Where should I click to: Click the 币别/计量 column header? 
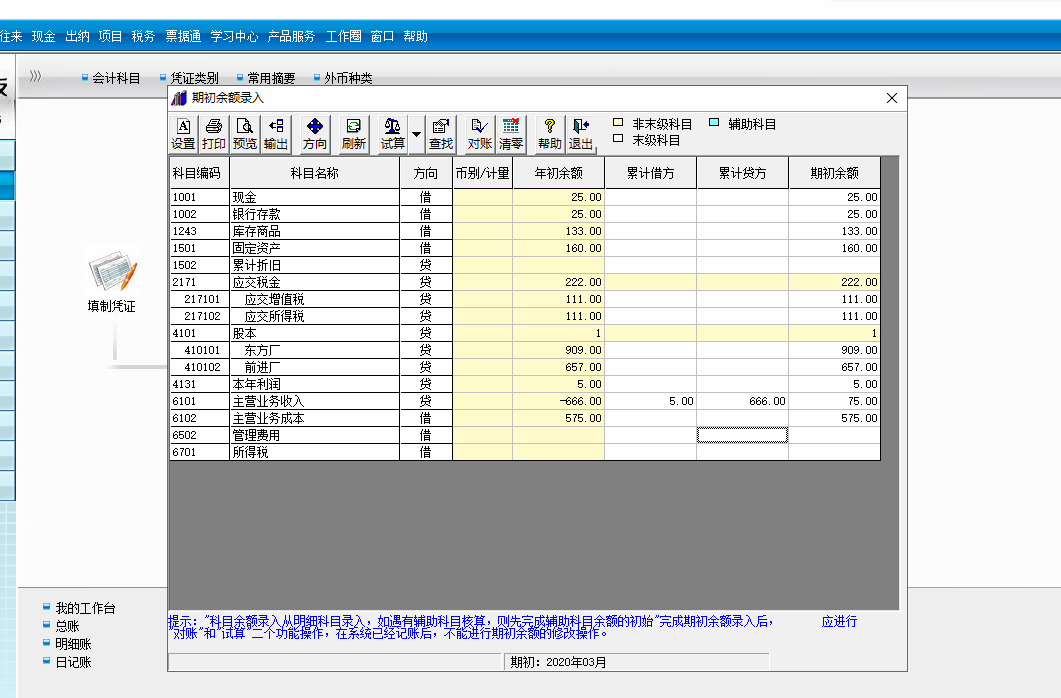482,172
